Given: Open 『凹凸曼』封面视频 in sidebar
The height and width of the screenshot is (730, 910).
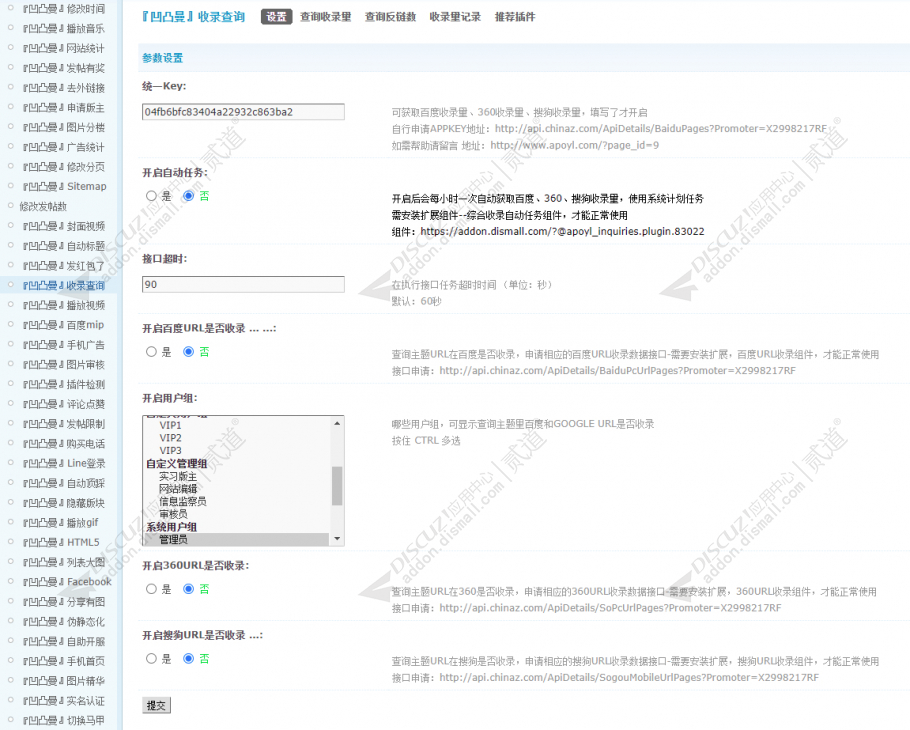Looking at the screenshot, I should 64,226.
